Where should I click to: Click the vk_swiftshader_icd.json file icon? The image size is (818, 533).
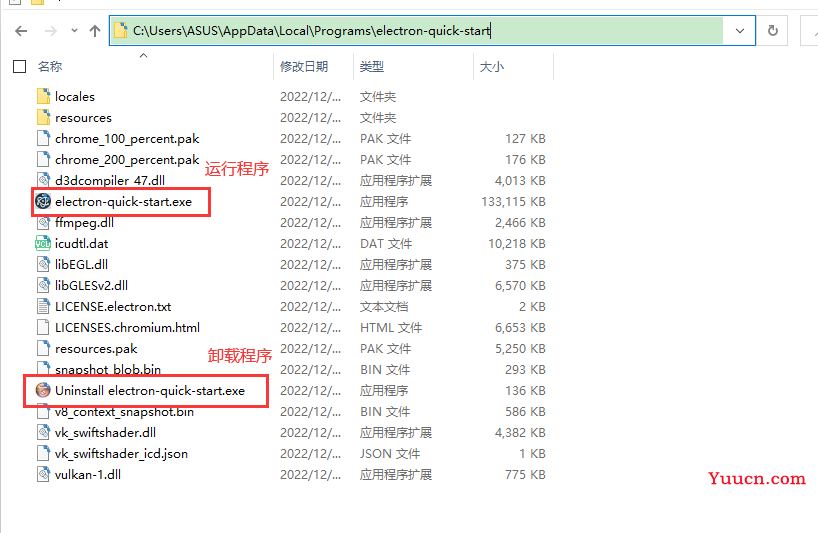44,453
